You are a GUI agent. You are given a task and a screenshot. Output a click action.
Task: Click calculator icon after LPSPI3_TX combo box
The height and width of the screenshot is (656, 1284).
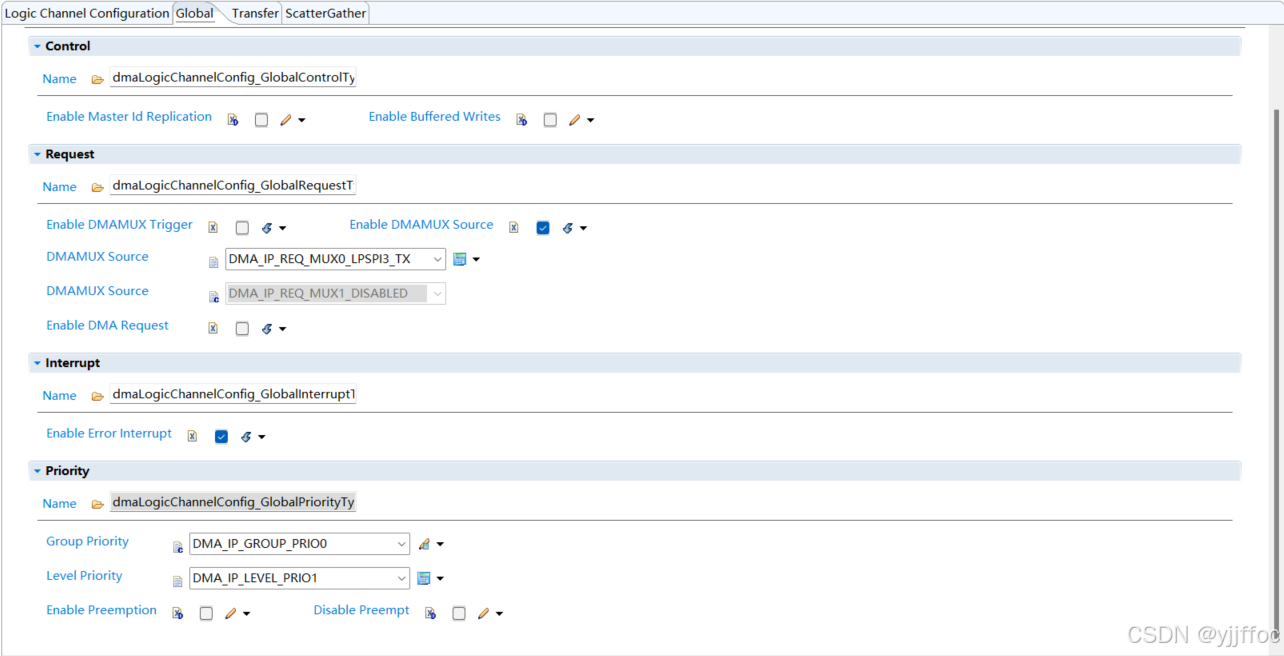(x=460, y=259)
